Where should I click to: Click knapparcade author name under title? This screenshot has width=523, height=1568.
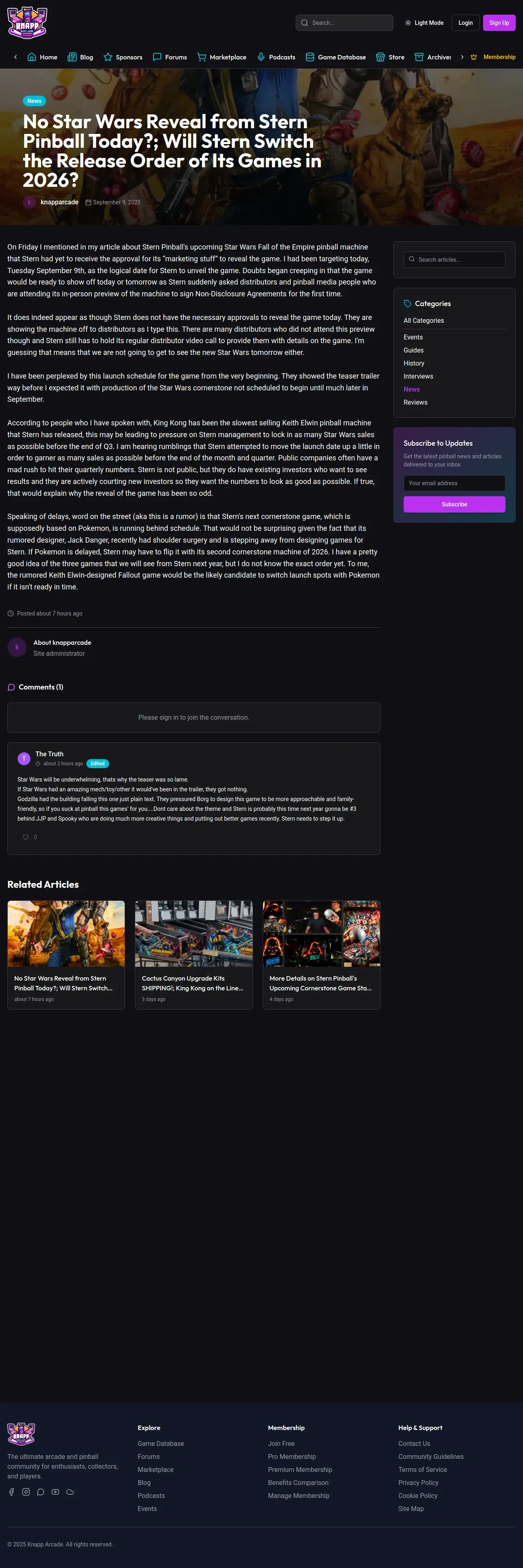(x=59, y=202)
